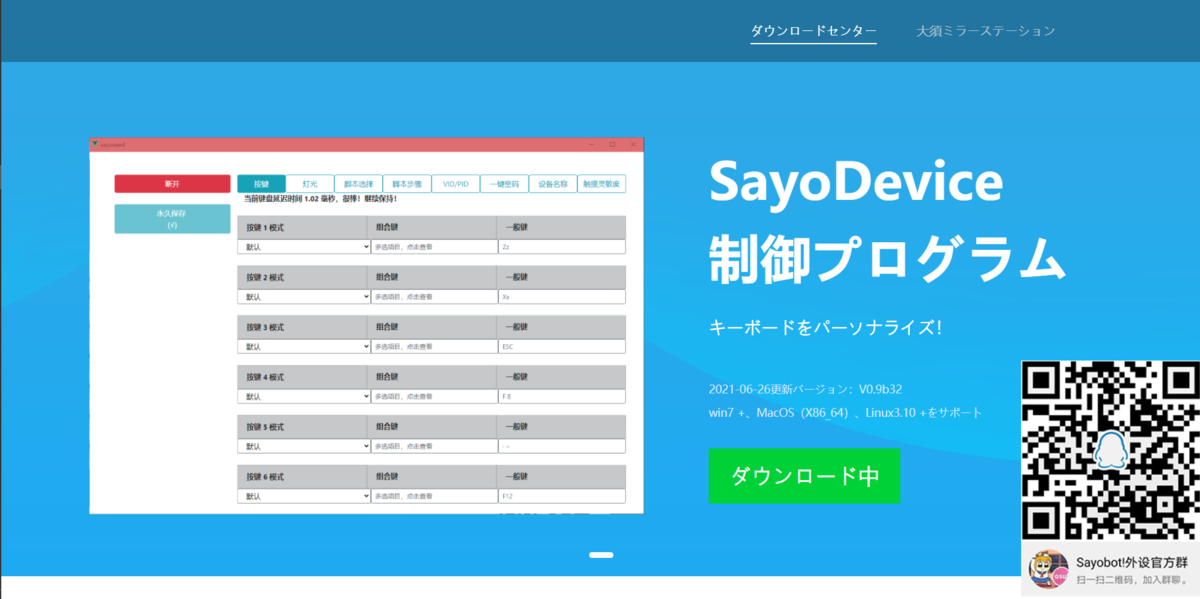Click the 组合键 field for 按键 2
Screen dimensions: 1200x599
pos(433,297)
